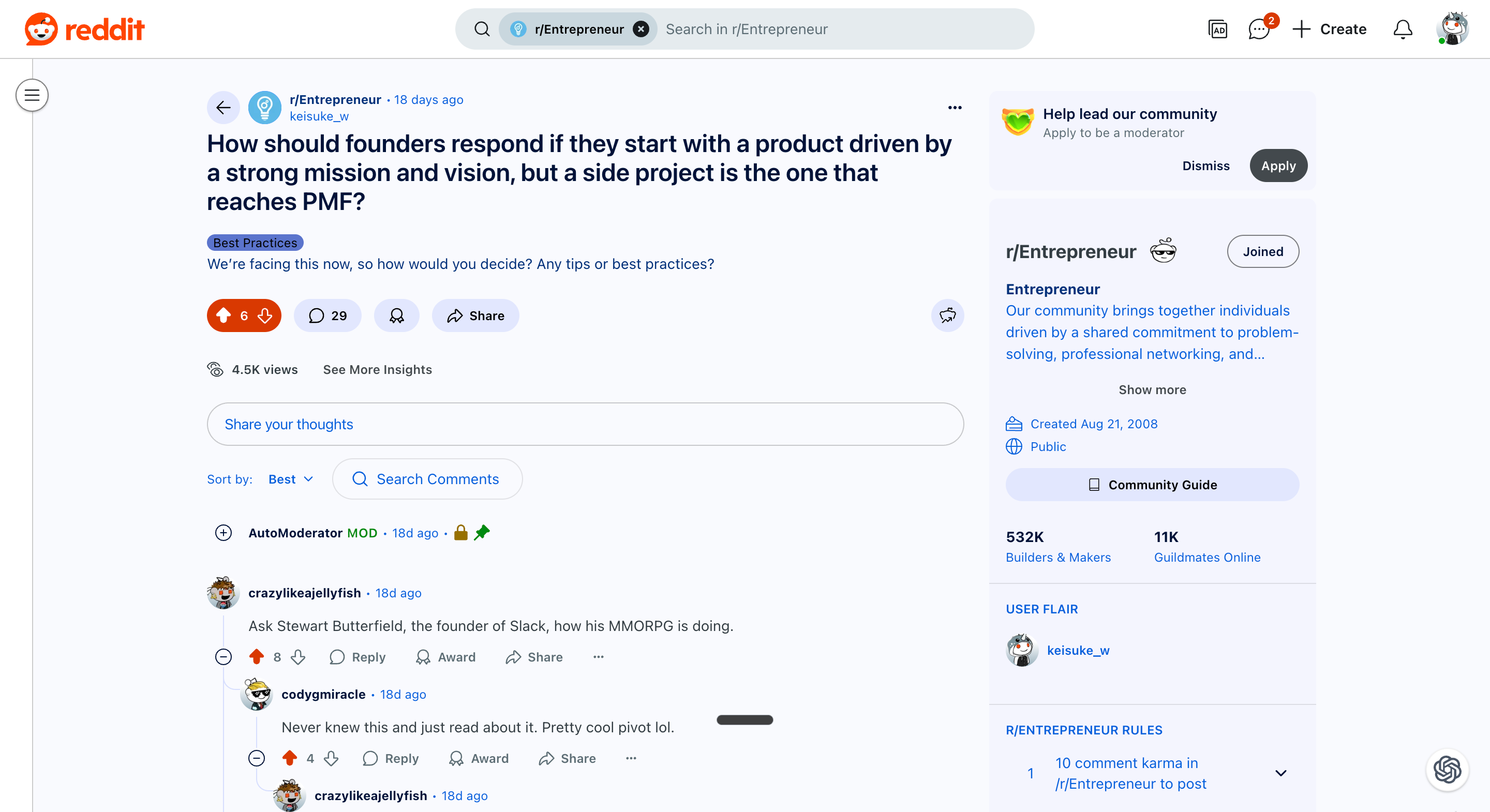Open the chat messages icon
This screenshot has width=1490, height=812.
click(x=1259, y=29)
